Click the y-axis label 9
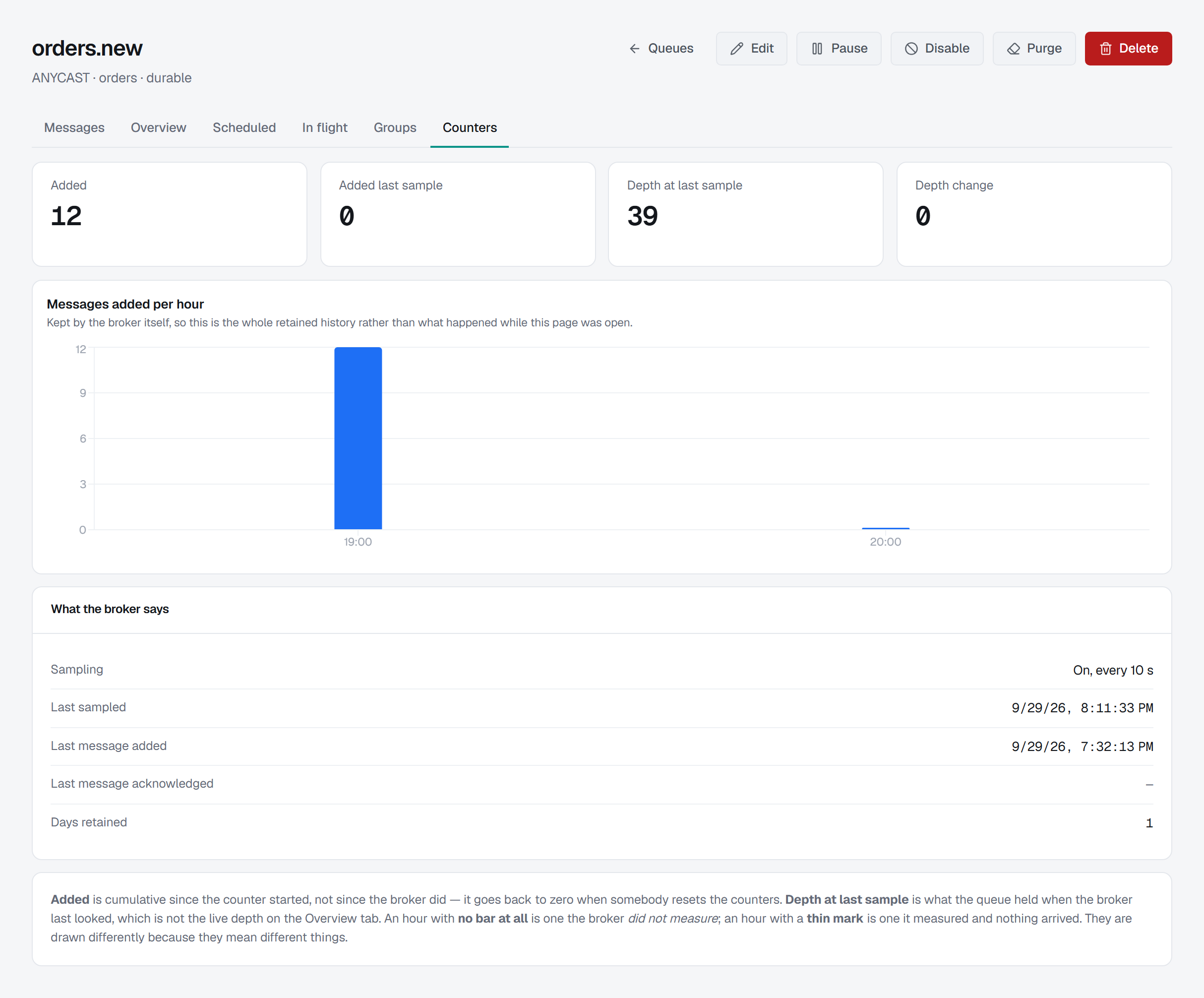This screenshot has width=1204, height=998. coord(83,393)
